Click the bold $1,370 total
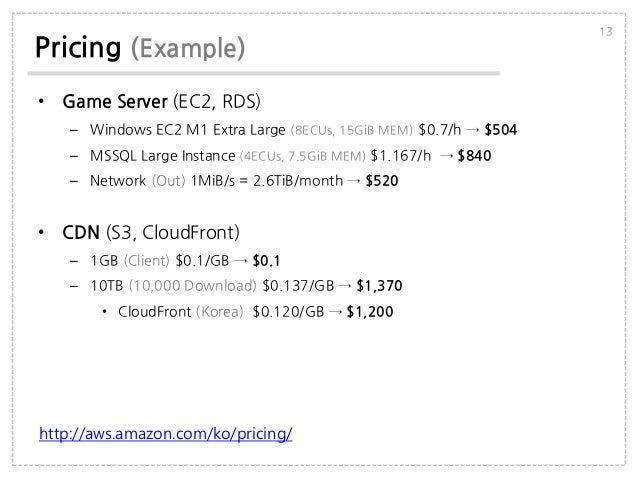Image resolution: width=638 pixels, height=479 pixels. pos(379,286)
